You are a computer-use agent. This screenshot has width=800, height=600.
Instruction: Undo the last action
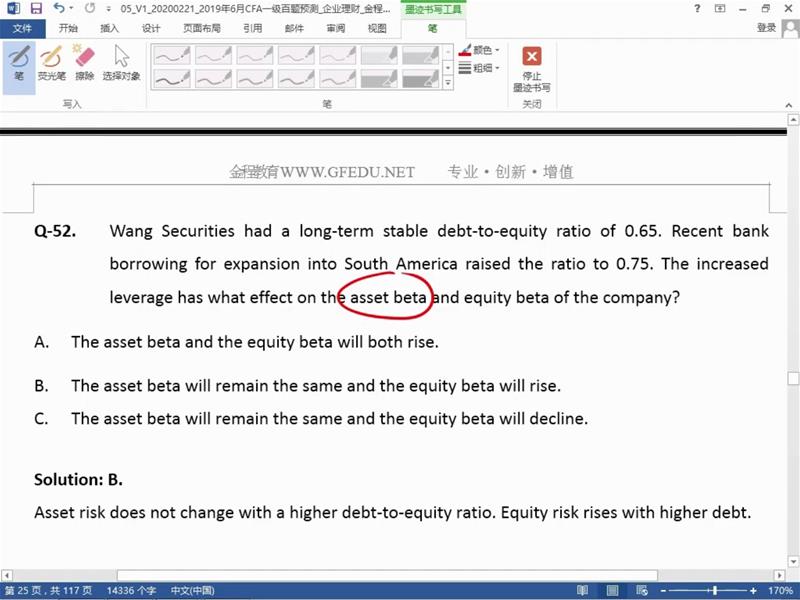58,8
